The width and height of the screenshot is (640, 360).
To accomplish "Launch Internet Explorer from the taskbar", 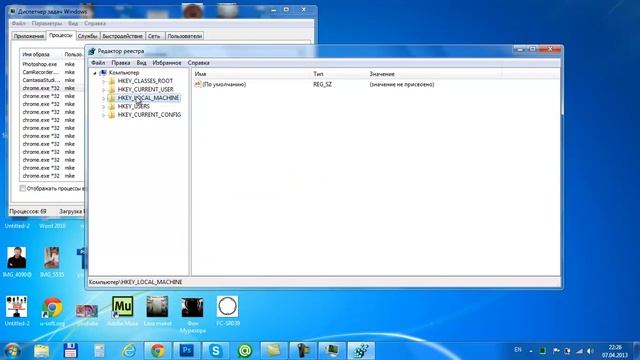I will point(129,351).
